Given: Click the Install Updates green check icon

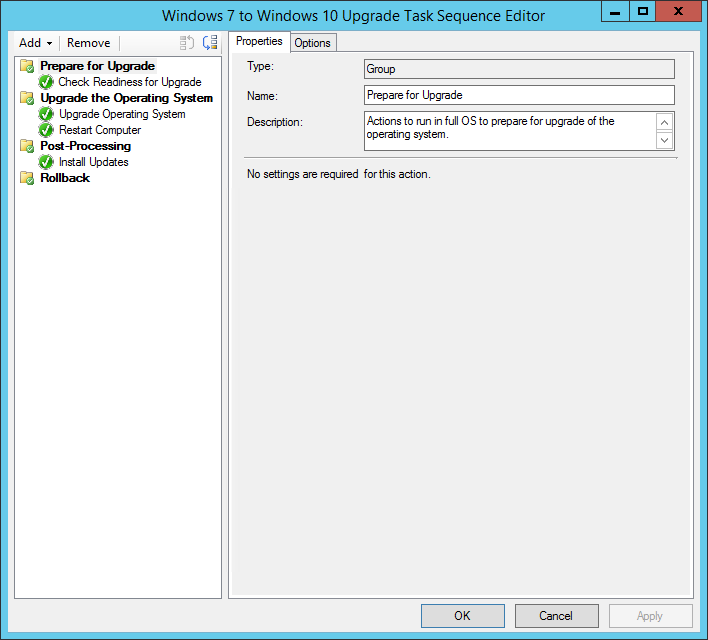Looking at the screenshot, I should pyautogui.click(x=46, y=162).
